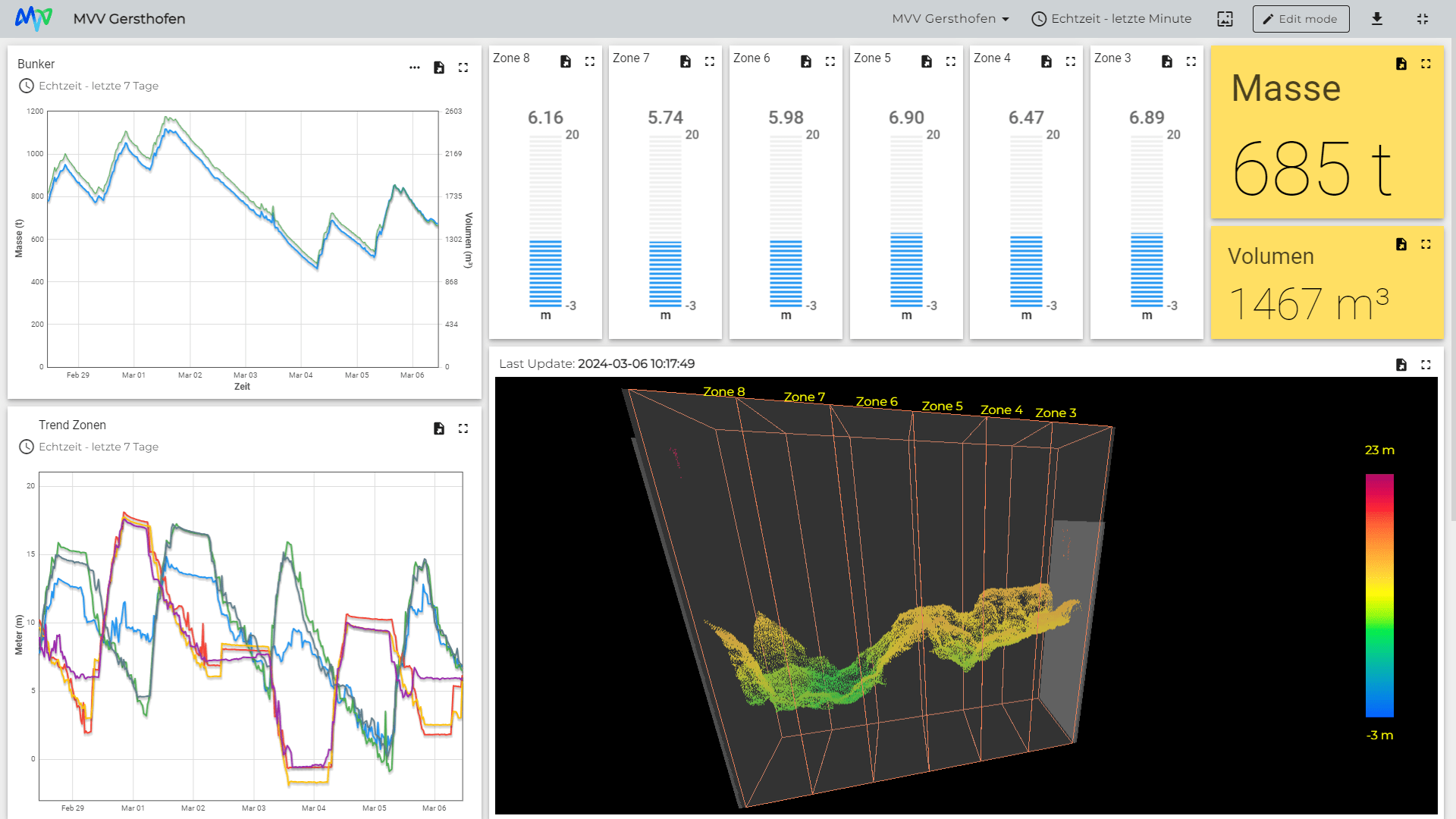Click the compress layout icon top right

[1423, 18]
